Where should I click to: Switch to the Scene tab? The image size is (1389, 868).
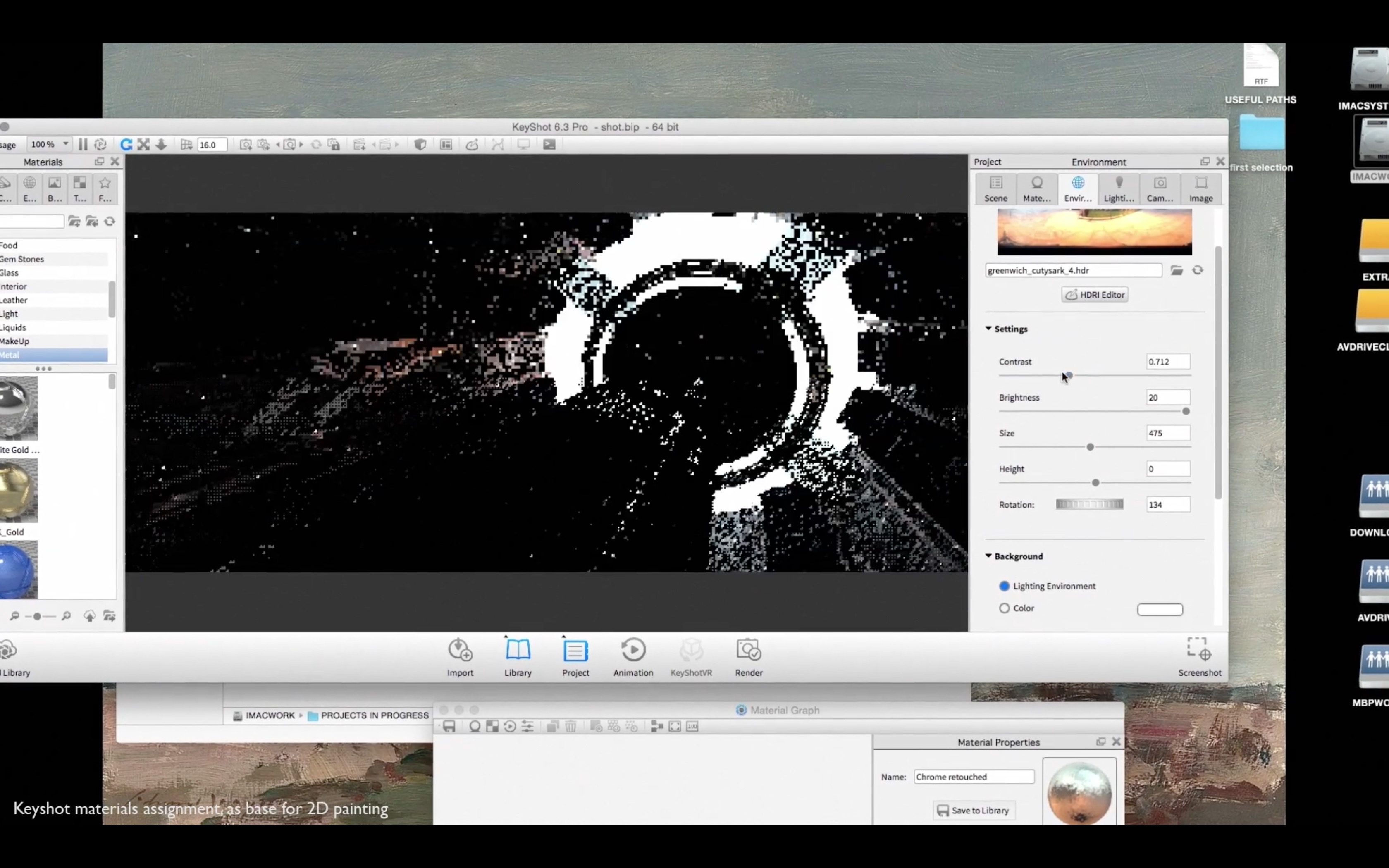(996, 189)
